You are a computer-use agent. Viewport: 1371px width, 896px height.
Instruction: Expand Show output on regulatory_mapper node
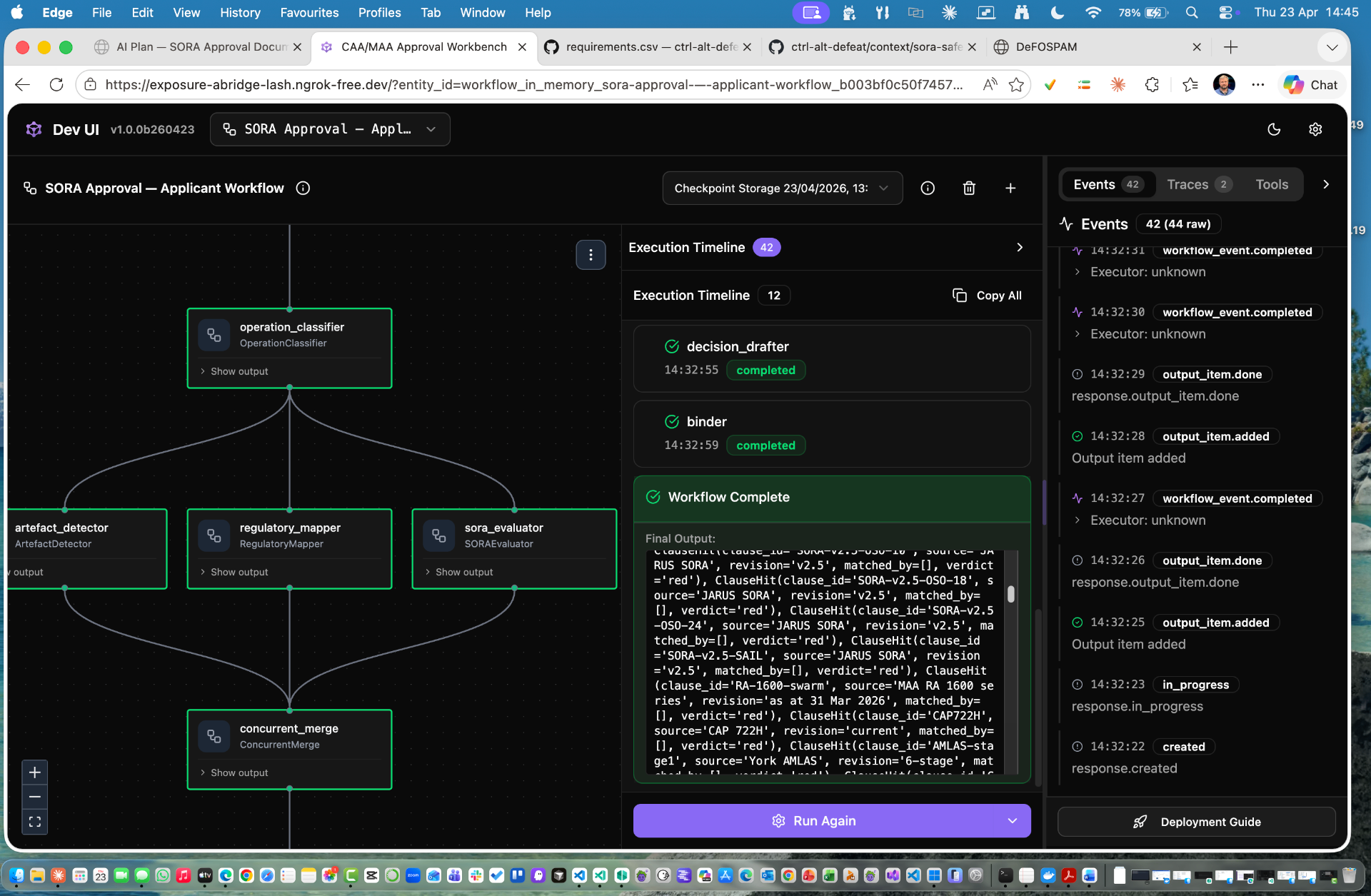point(234,572)
